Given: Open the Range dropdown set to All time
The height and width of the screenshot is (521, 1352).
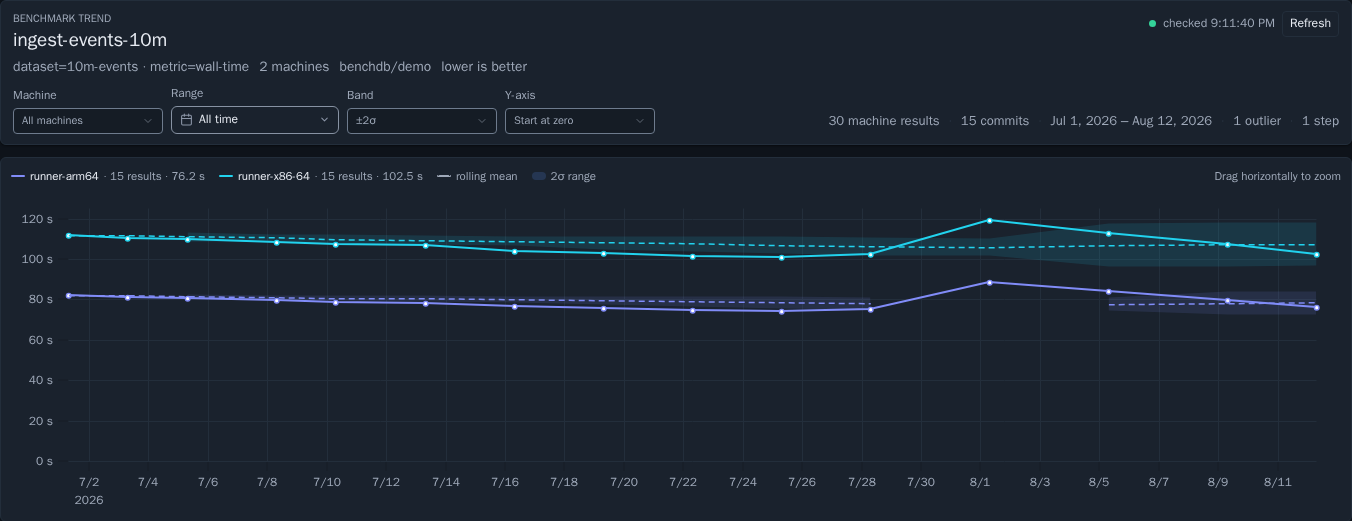Looking at the screenshot, I should pos(255,119).
